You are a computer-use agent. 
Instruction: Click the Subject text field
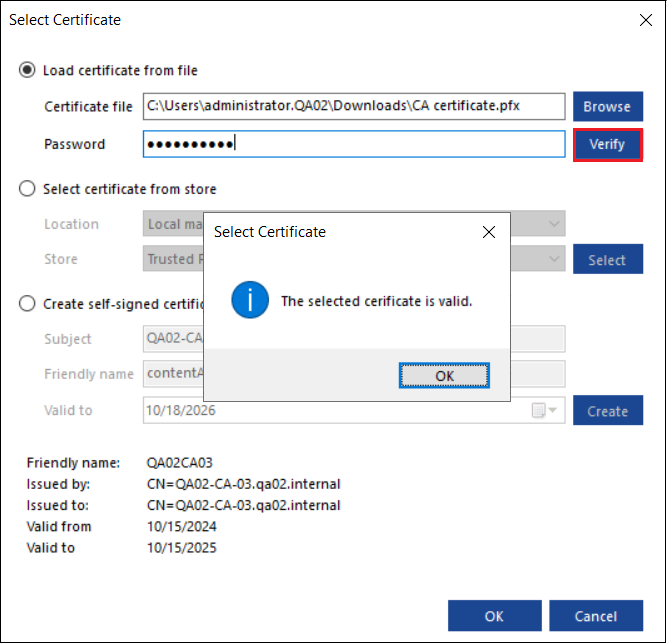point(174,338)
